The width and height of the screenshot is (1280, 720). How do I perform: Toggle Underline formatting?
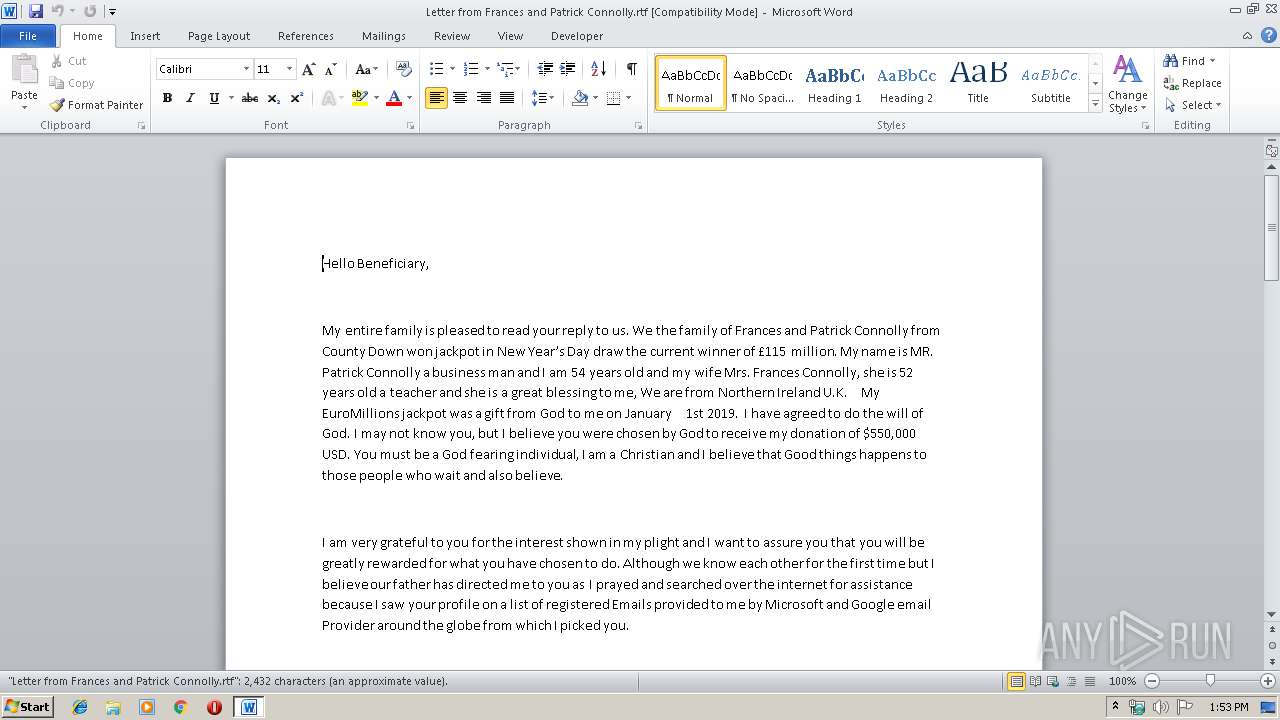[214, 98]
